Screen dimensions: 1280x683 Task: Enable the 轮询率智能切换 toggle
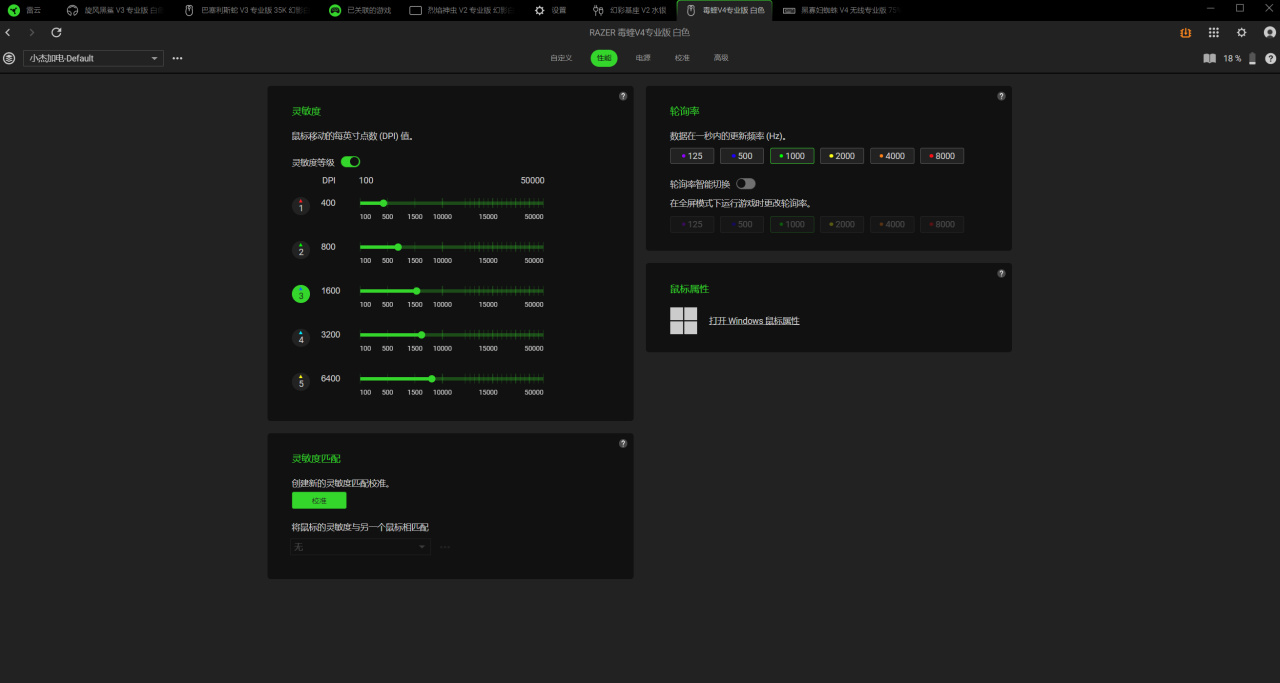746,184
